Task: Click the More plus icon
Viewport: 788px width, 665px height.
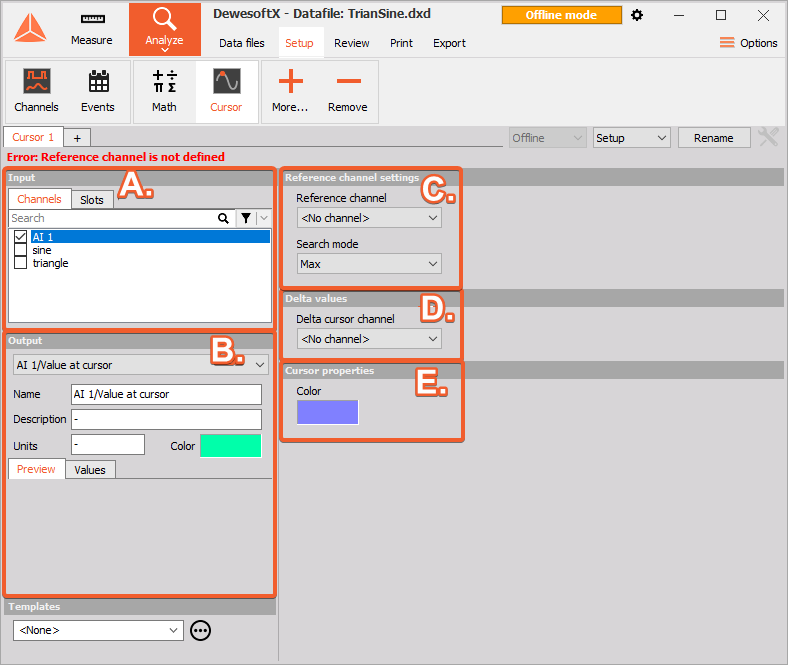Action: [290, 91]
